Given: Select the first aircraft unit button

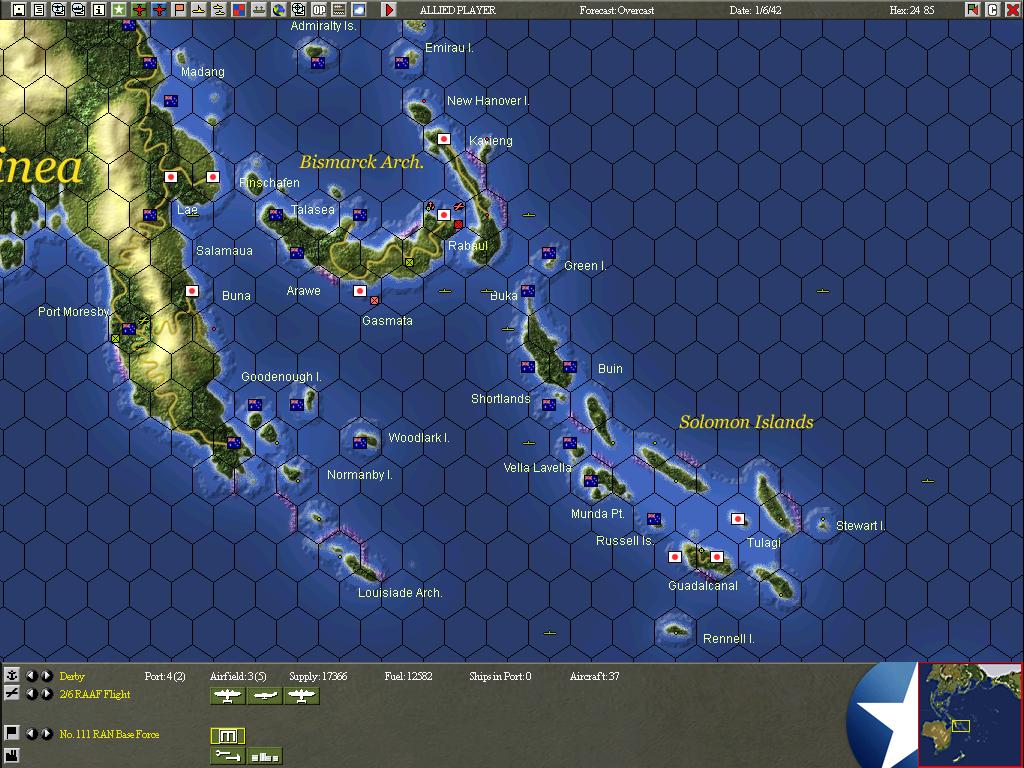Looking at the screenshot, I should [228, 696].
